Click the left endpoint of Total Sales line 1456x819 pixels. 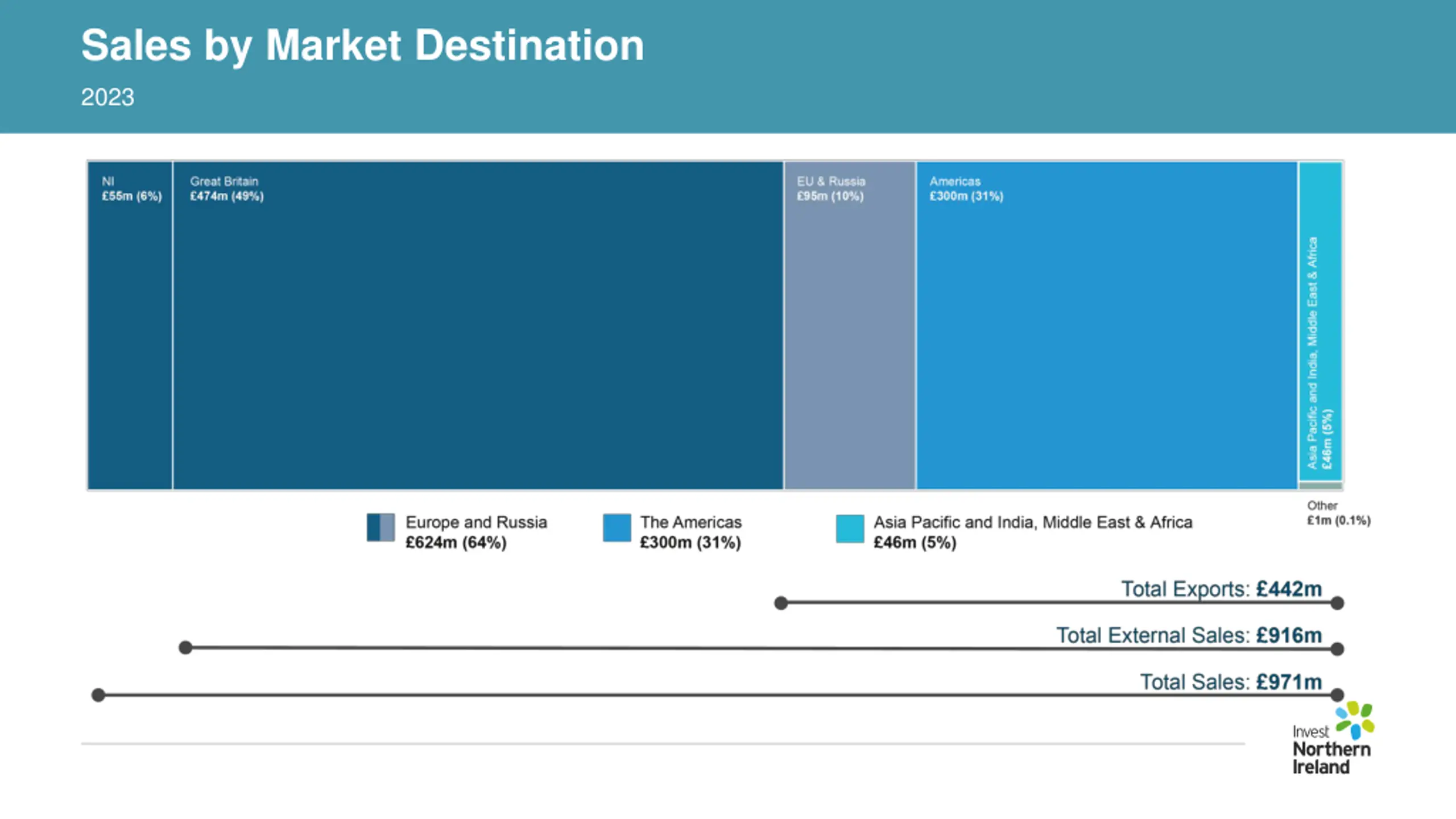point(98,695)
